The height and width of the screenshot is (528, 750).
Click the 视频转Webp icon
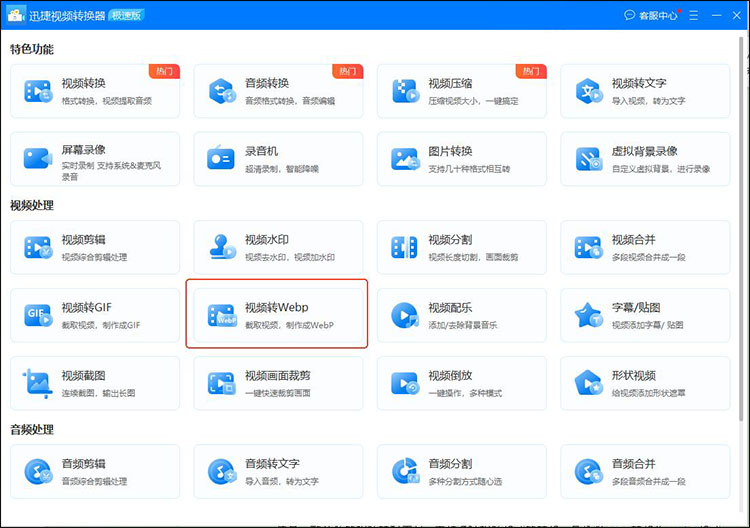[x=222, y=316]
